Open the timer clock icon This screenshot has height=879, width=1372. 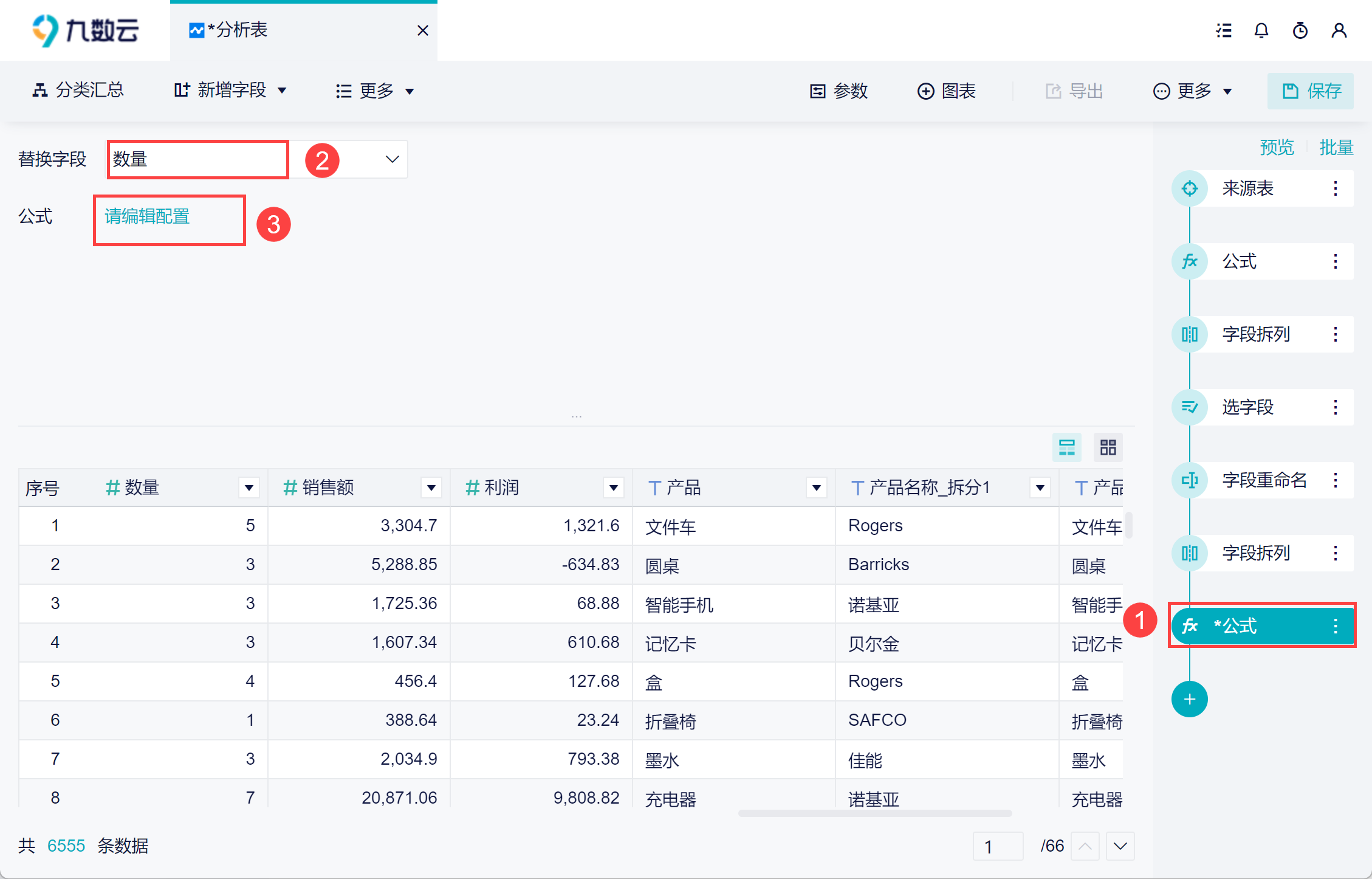click(x=1300, y=30)
